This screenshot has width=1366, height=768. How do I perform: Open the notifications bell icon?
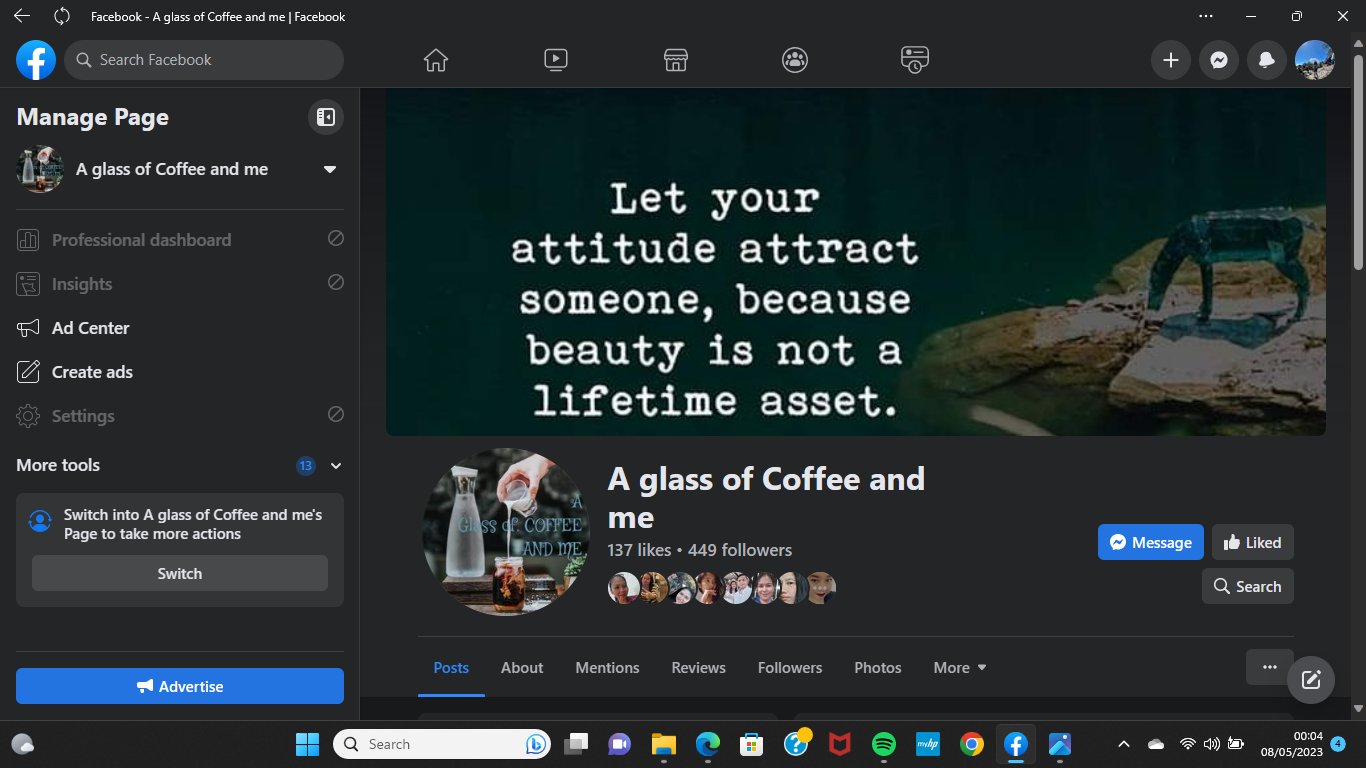pos(1267,60)
